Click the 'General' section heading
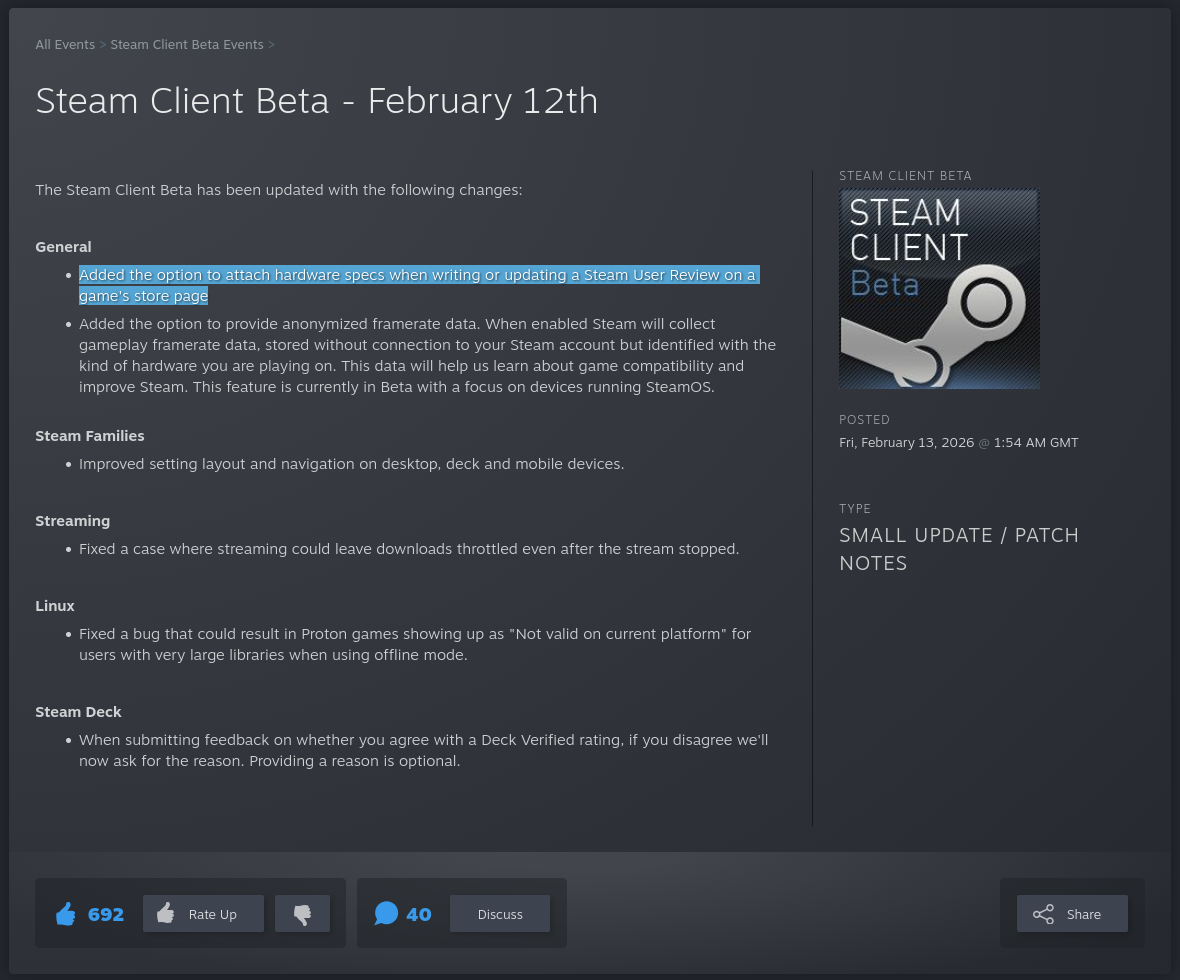Screen dimensions: 1180x980 [x=63, y=247]
